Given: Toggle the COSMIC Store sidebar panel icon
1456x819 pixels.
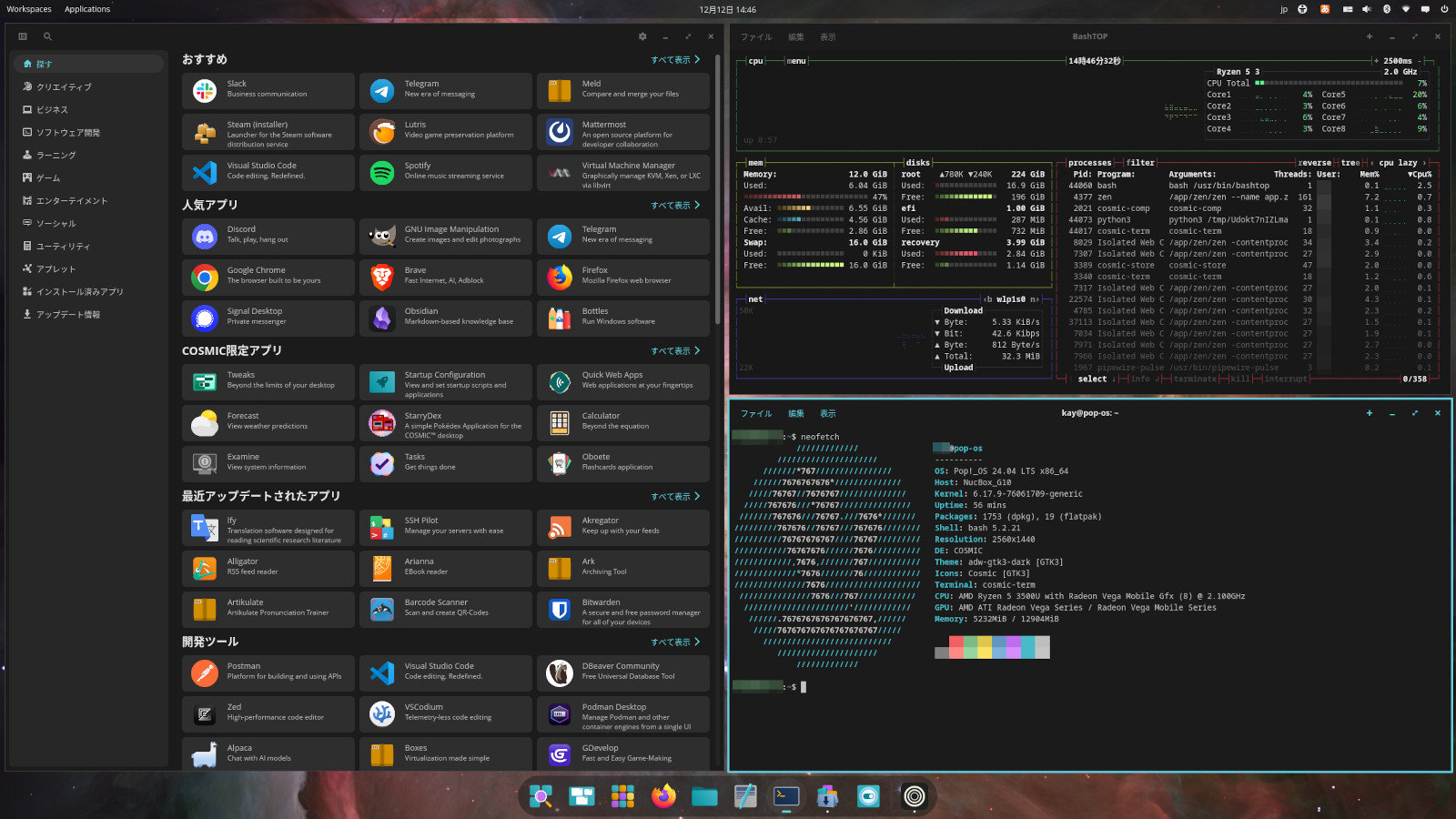Looking at the screenshot, I should [23, 36].
